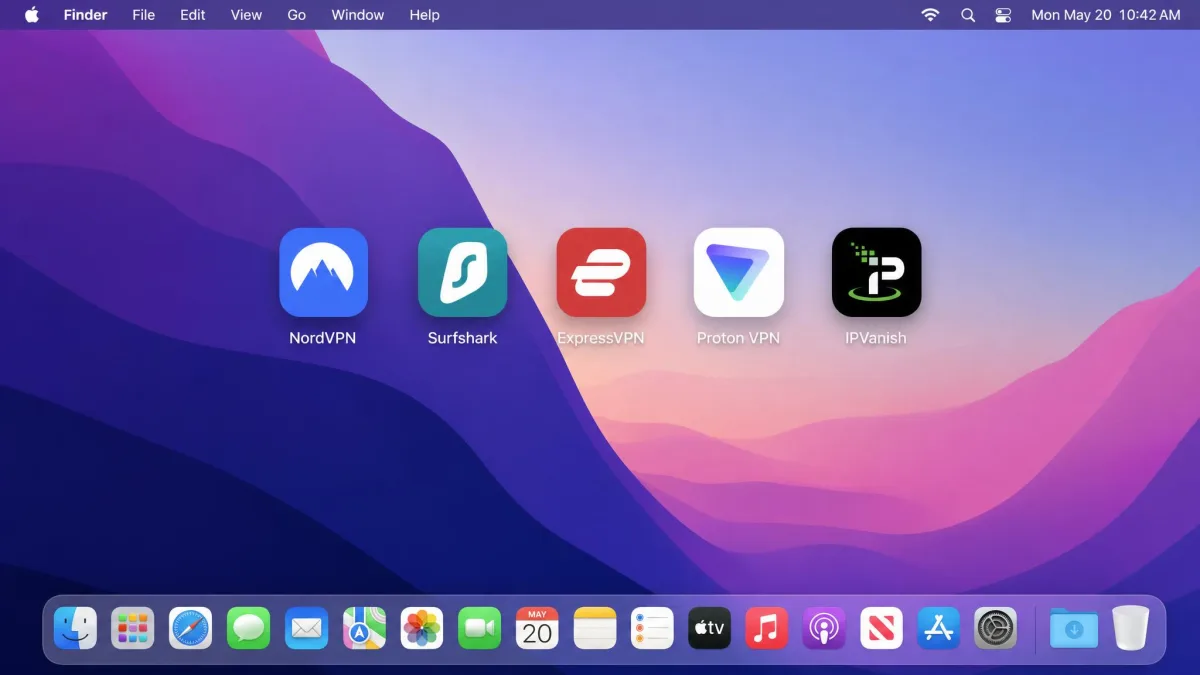Open Reminders in the Dock
The width and height of the screenshot is (1200, 675).
(652, 628)
